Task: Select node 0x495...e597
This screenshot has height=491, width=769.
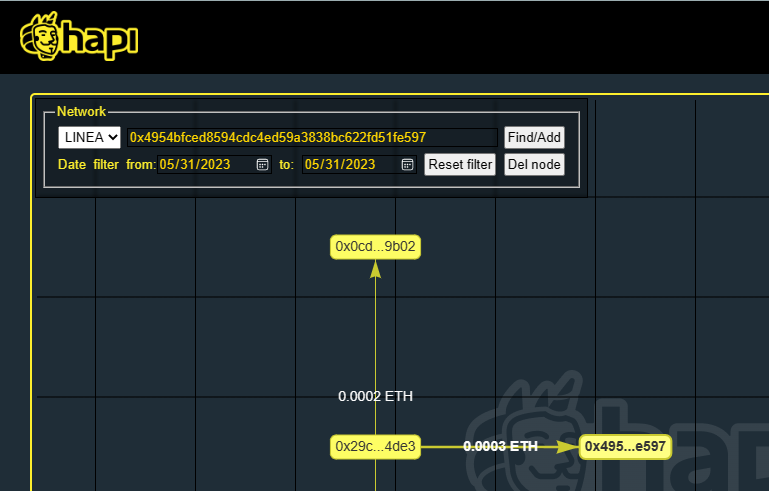Action: (625, 446)
